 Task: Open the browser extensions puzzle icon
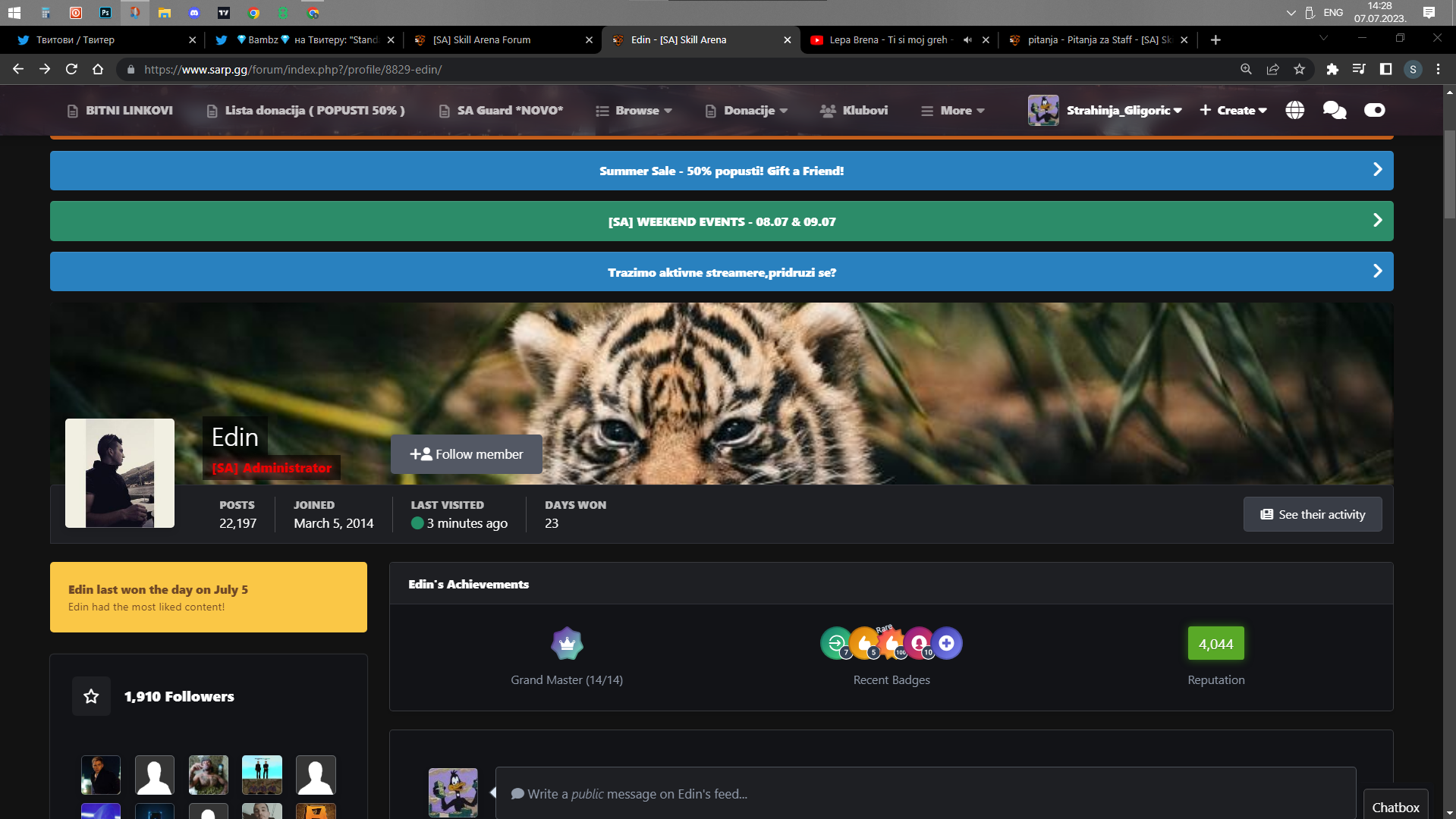point(1332,69)
